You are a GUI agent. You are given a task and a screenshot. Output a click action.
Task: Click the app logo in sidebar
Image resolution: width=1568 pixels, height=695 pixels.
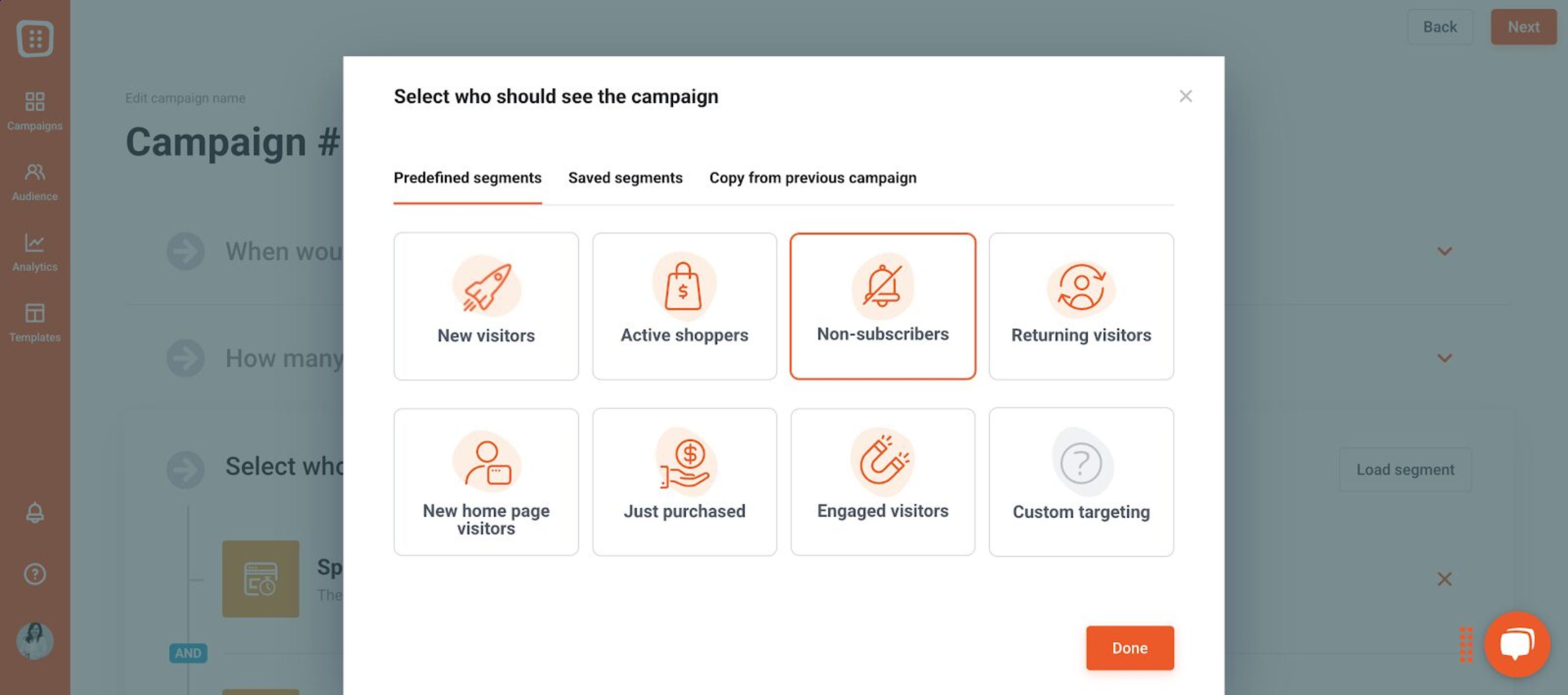click(35, 38)
